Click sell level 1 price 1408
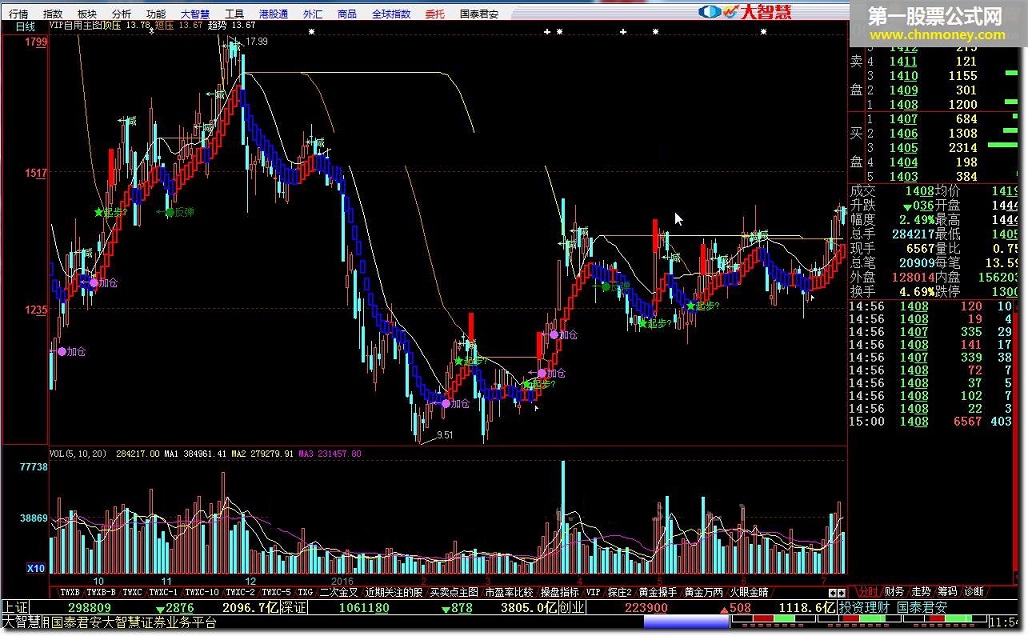This screenshot has width=1028, height=636. (x=903, y=104)
